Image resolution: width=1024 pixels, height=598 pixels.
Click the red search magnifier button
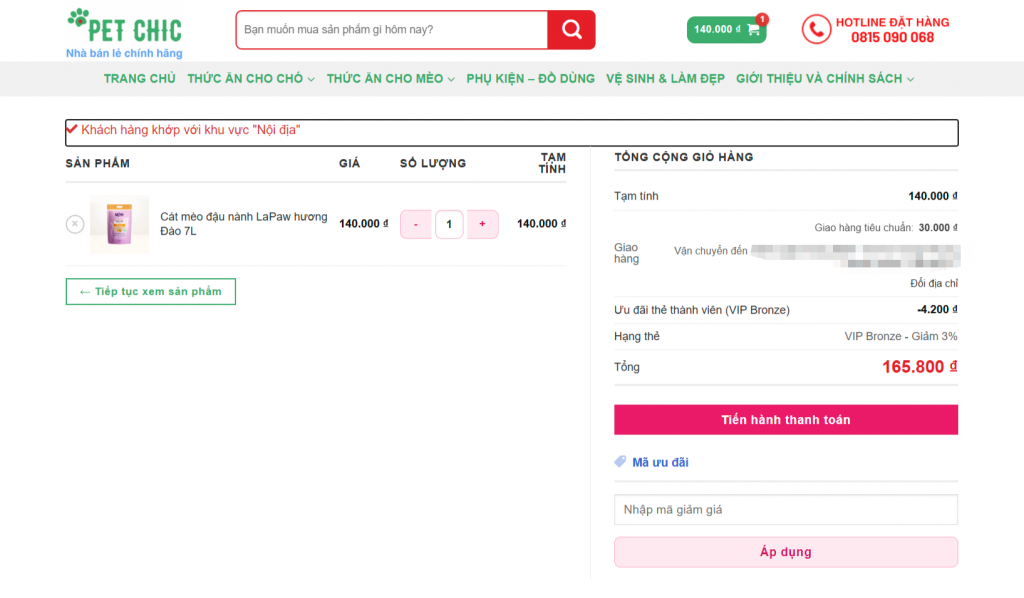(571, 29)
